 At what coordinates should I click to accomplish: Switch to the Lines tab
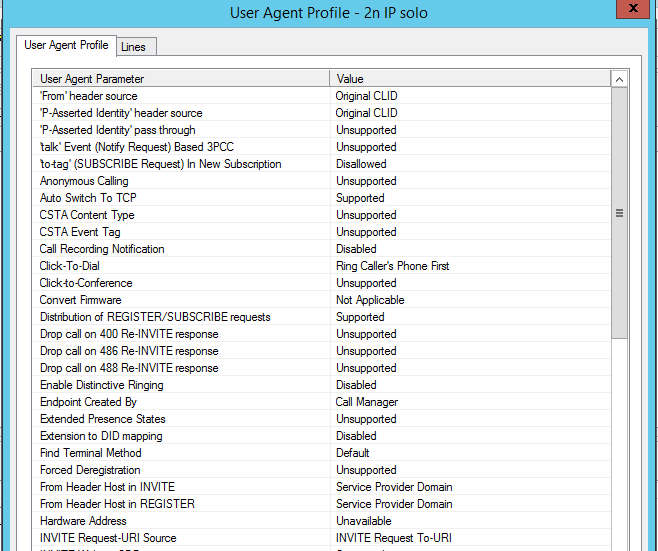(x=132, y=47)
